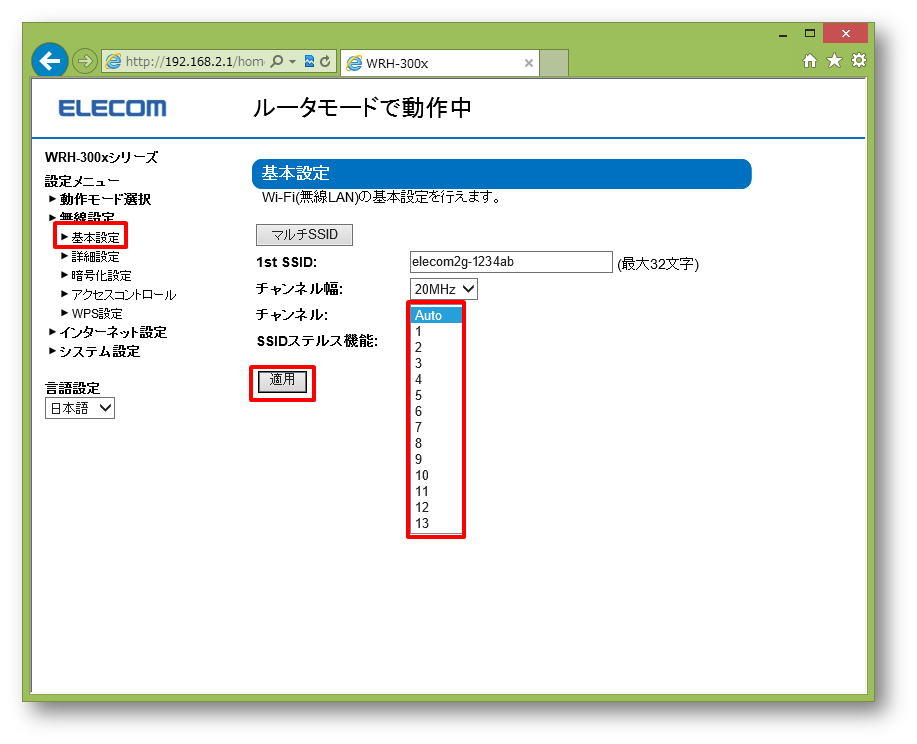This screenshot has width=917, height=744.
Task: Open the 基本設定 menu item
Action: coord(95,237)
